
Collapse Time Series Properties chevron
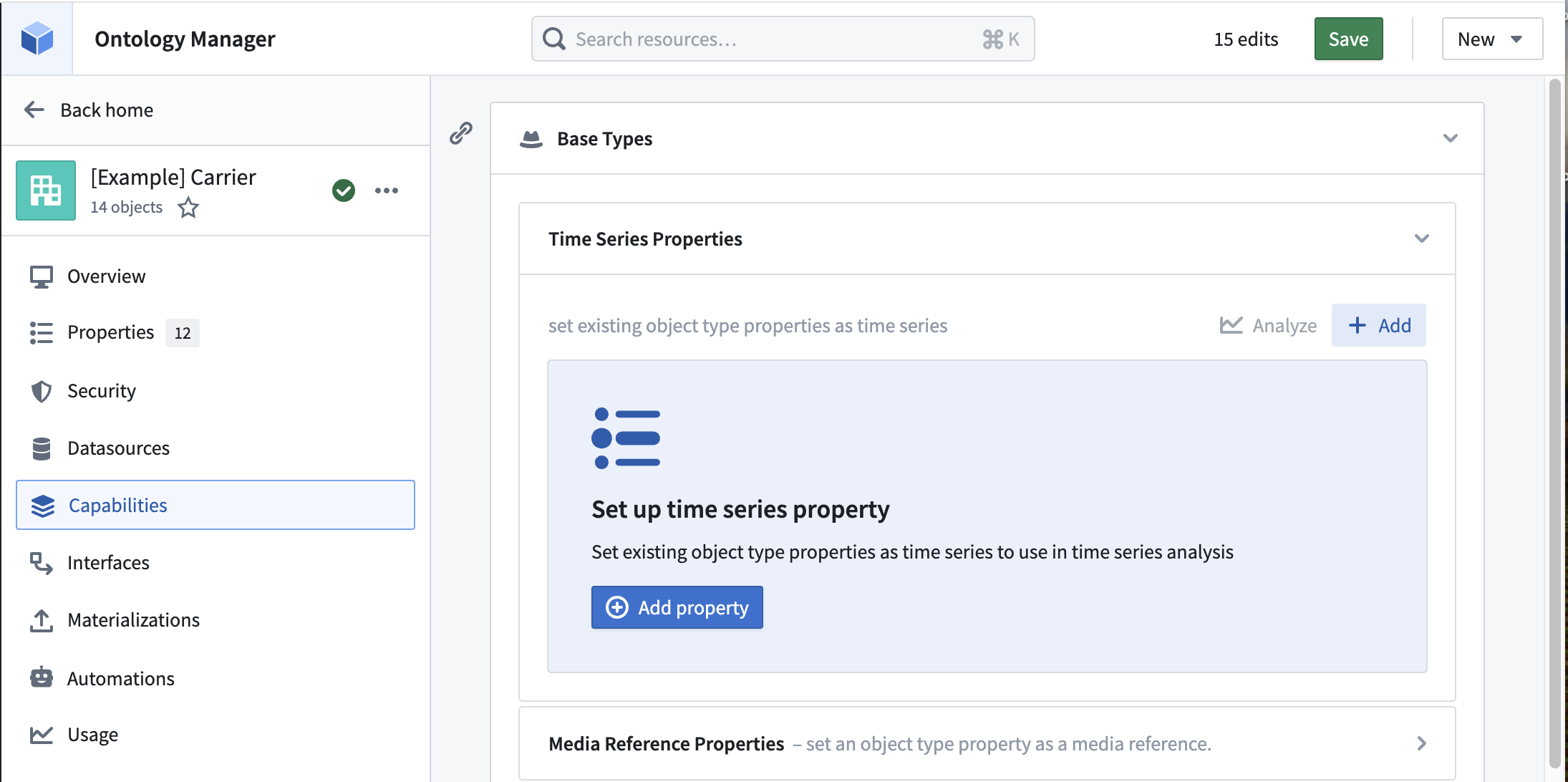click(x=1422, y=238)
